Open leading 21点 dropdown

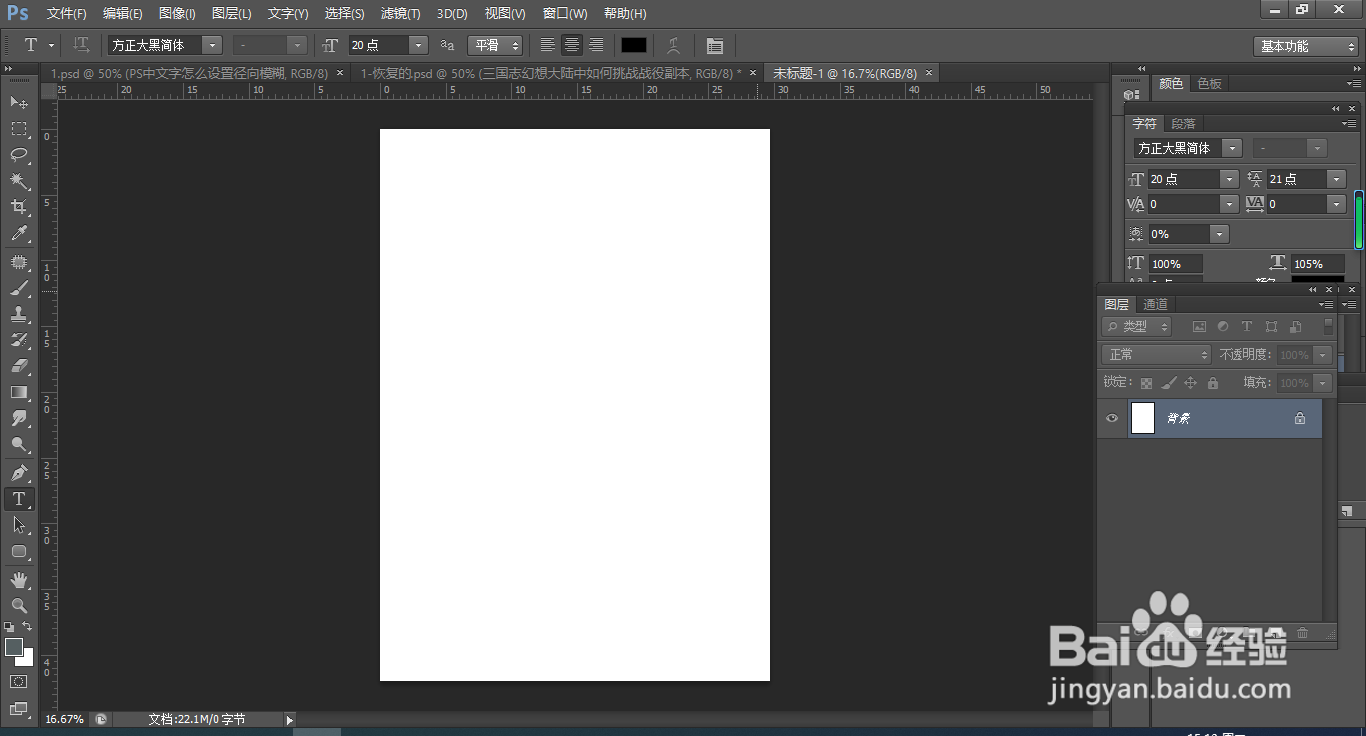coord(1336,179)
